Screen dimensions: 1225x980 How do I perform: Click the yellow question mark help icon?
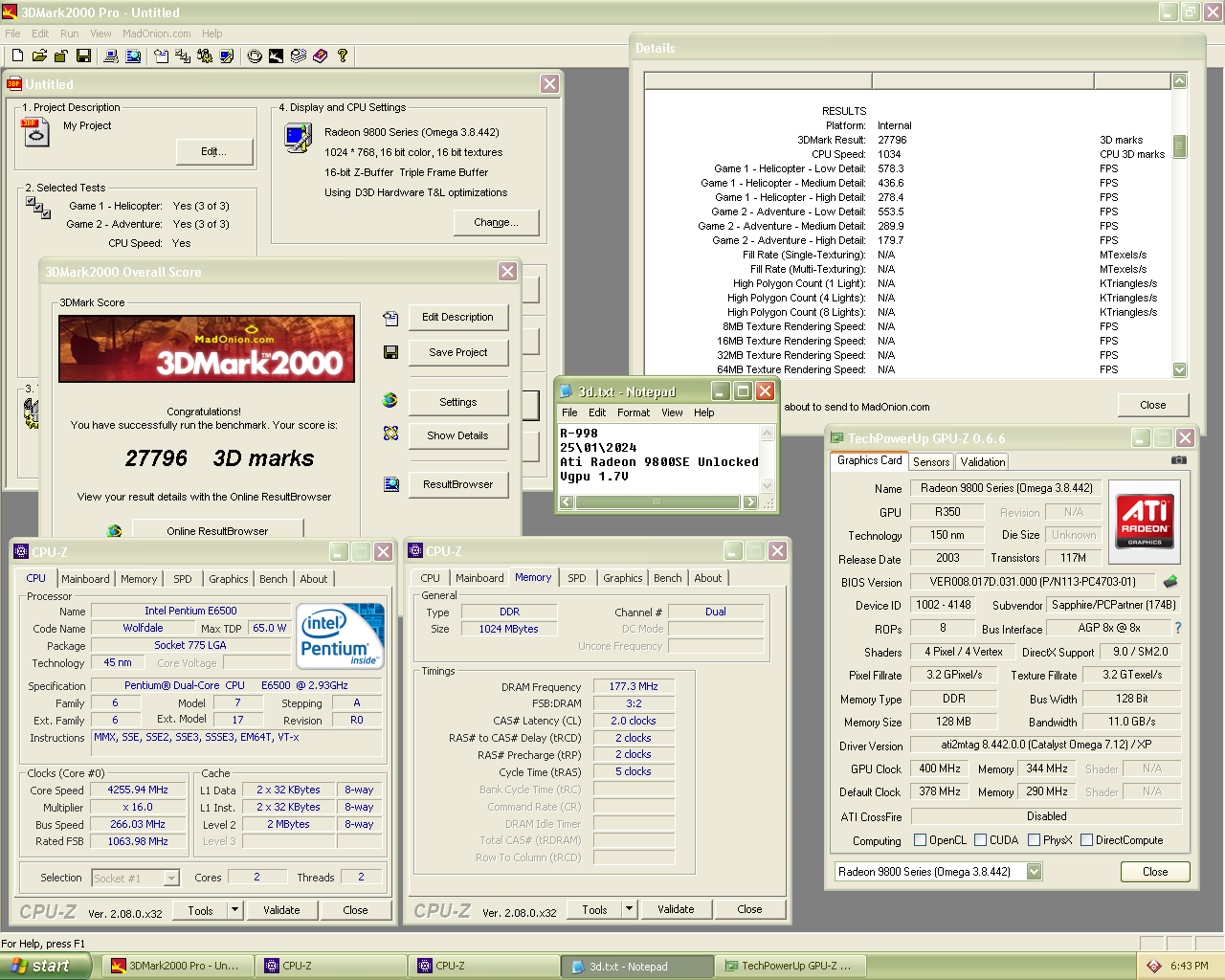pos(343,56)
